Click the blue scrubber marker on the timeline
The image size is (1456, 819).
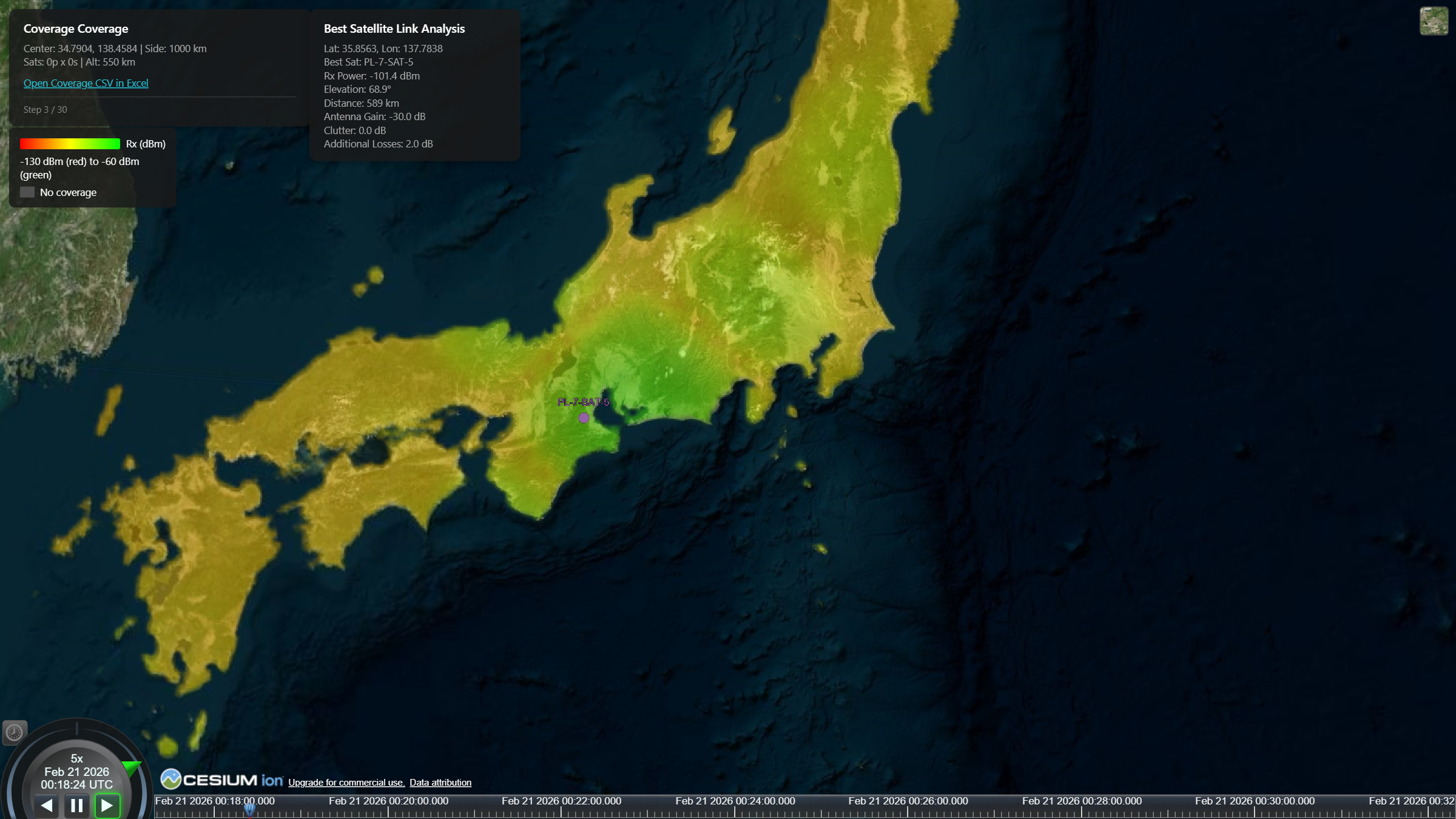pos(250,808)
